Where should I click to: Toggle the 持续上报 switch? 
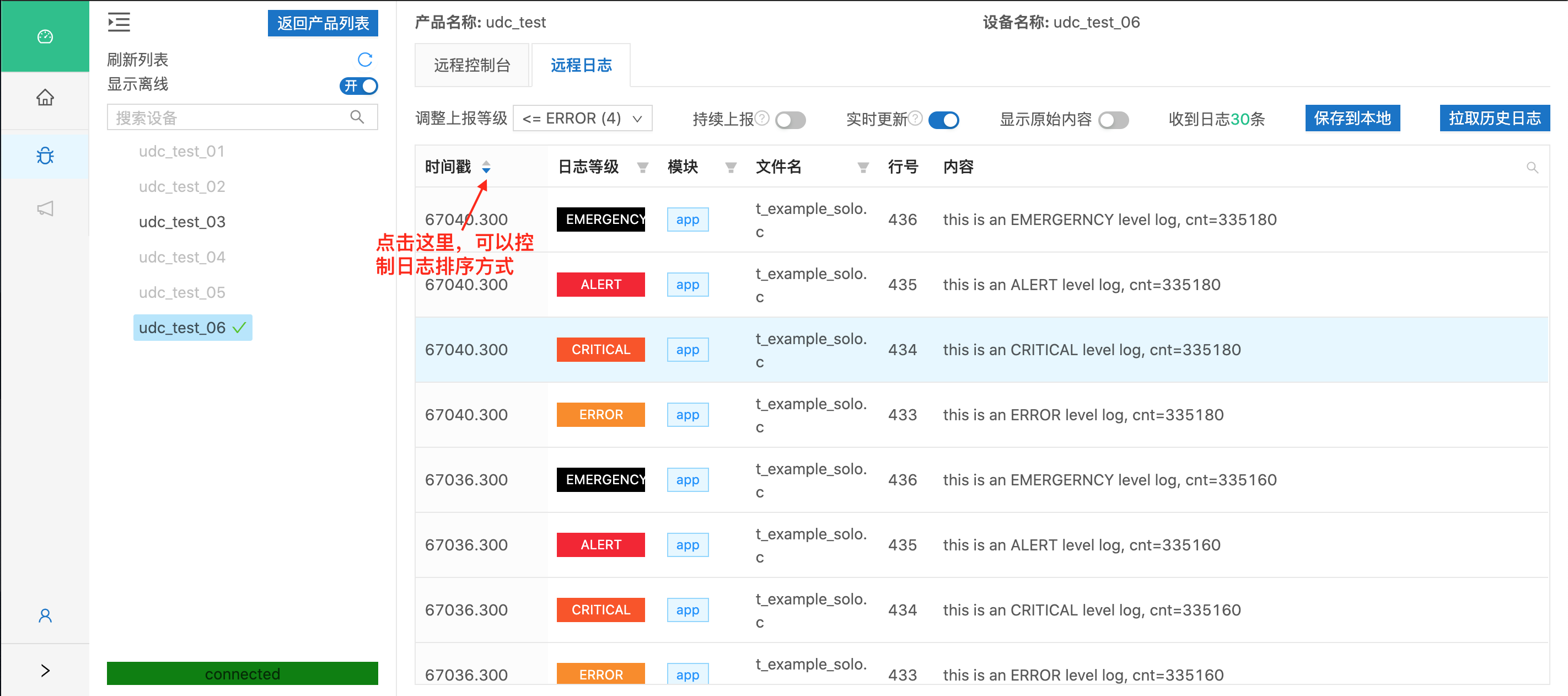click(790, 120)
